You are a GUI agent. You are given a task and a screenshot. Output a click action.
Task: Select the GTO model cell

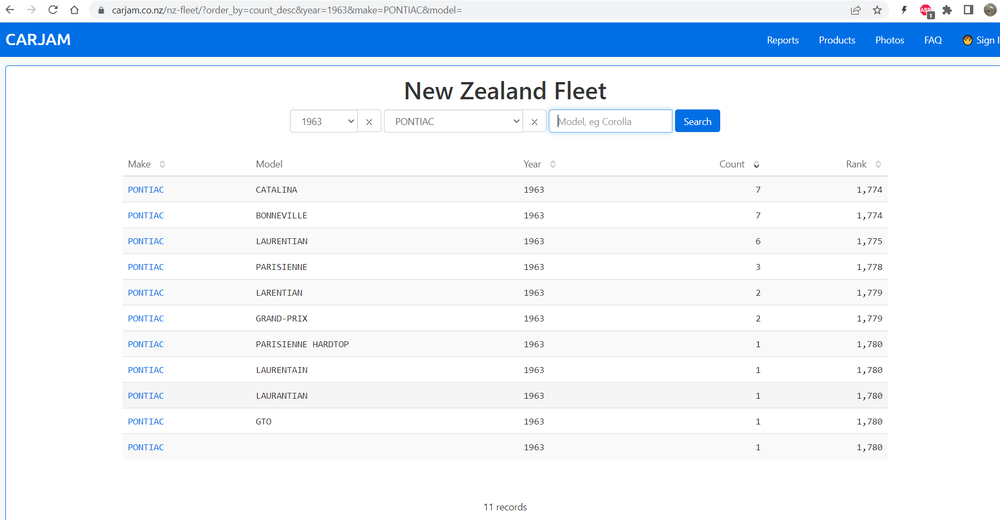pos(263,421)
